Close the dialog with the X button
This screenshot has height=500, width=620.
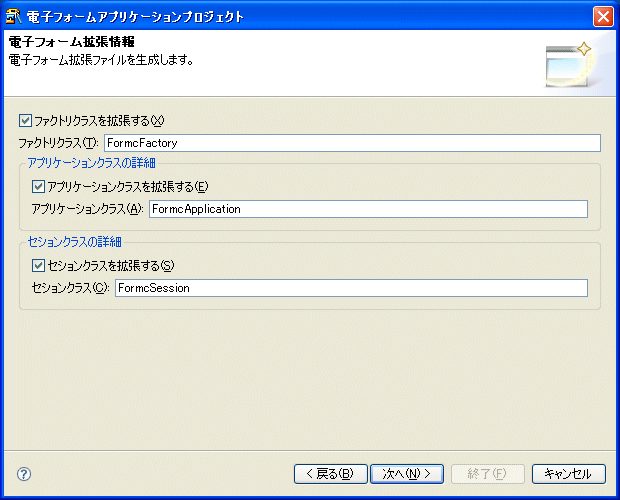pyautogui.click(x=603, y=17)
